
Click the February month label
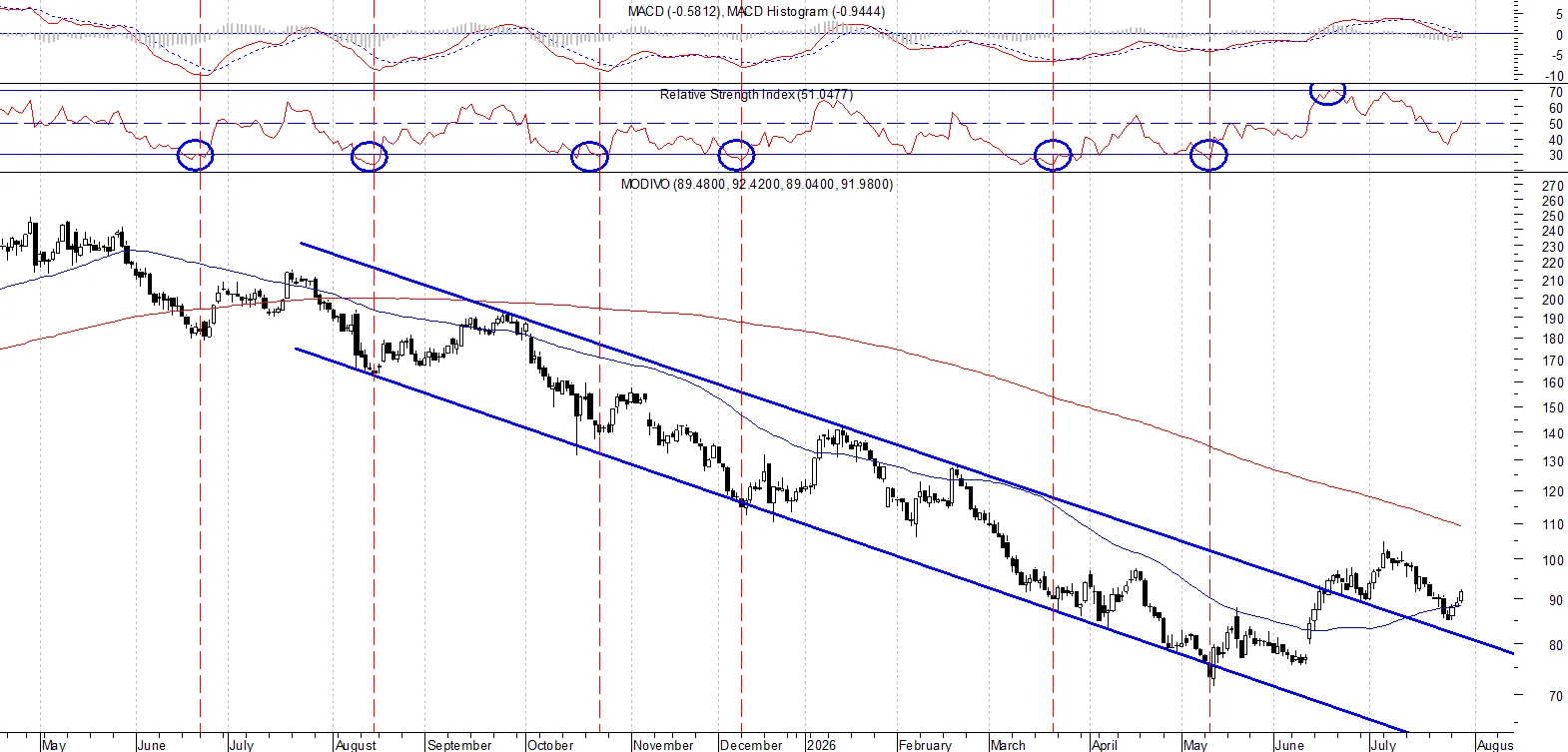[x=925, y=745]
